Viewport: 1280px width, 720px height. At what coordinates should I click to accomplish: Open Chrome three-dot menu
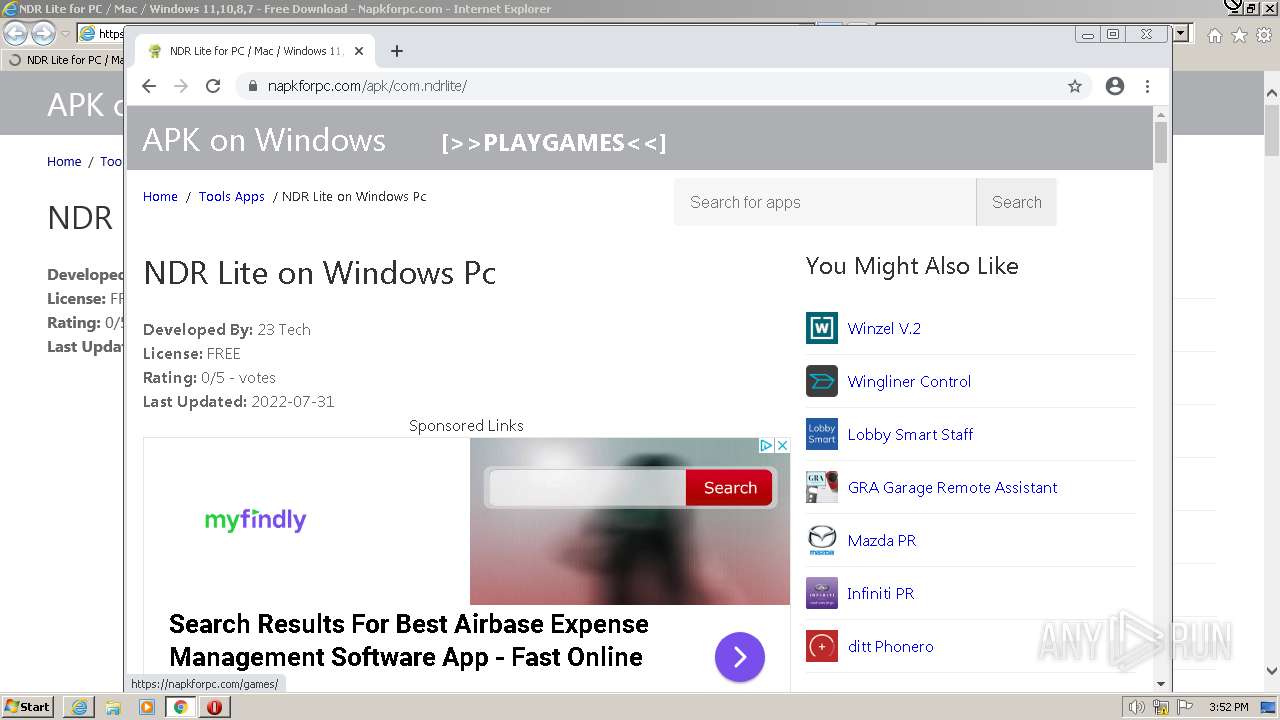click(x=1148, y=86)
